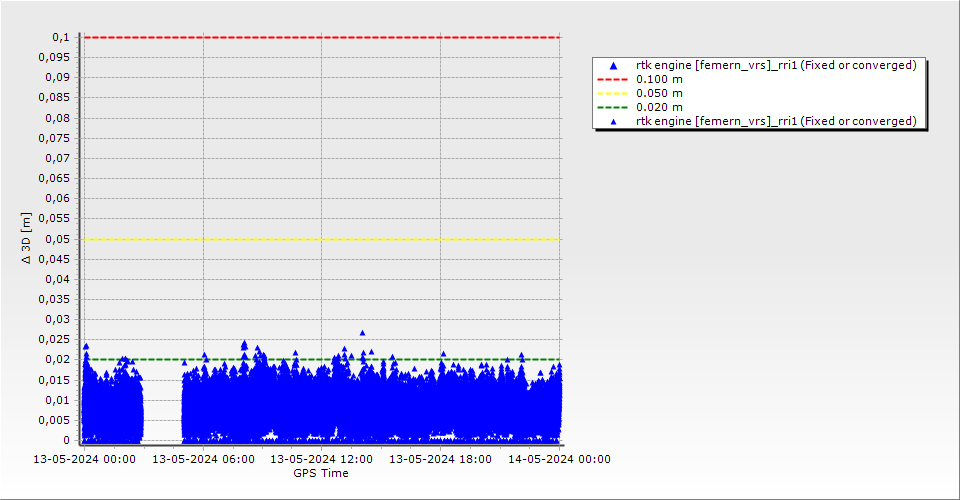Click the top "rtk engine [femern_vrs]_rri1" legend text

pos(776,65)
